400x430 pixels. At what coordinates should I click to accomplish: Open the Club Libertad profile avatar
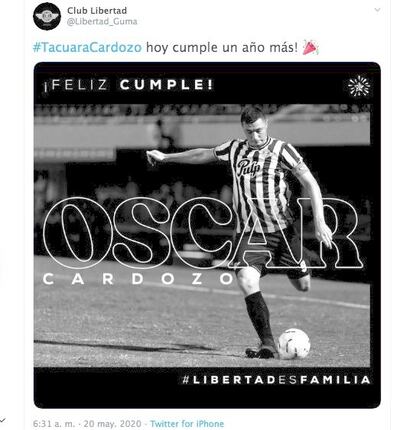[47, 16]
